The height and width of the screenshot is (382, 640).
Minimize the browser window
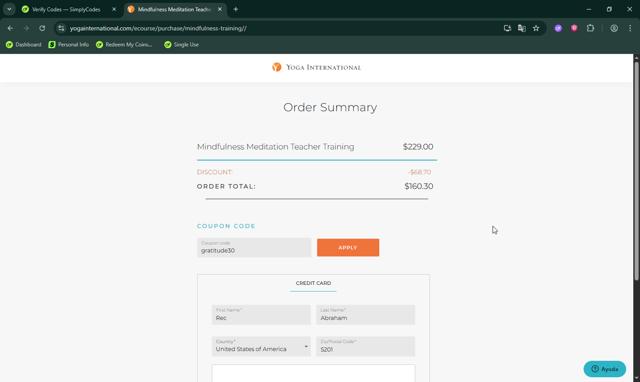[589, 9]
